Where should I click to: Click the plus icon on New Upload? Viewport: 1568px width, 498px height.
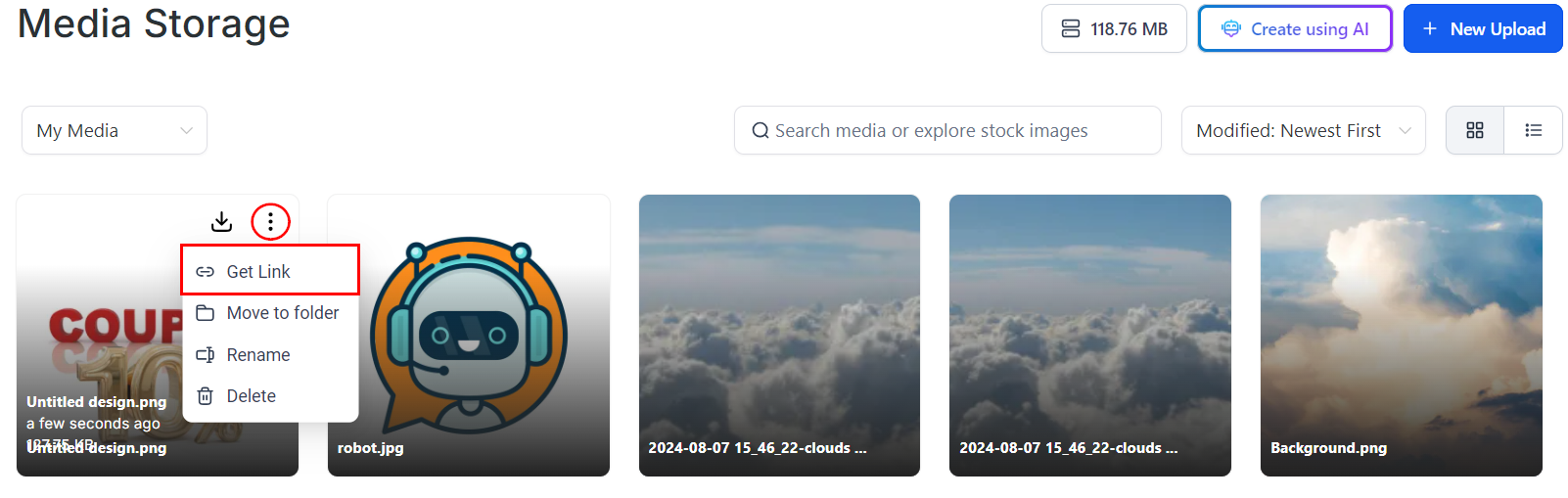[1430, 29]
